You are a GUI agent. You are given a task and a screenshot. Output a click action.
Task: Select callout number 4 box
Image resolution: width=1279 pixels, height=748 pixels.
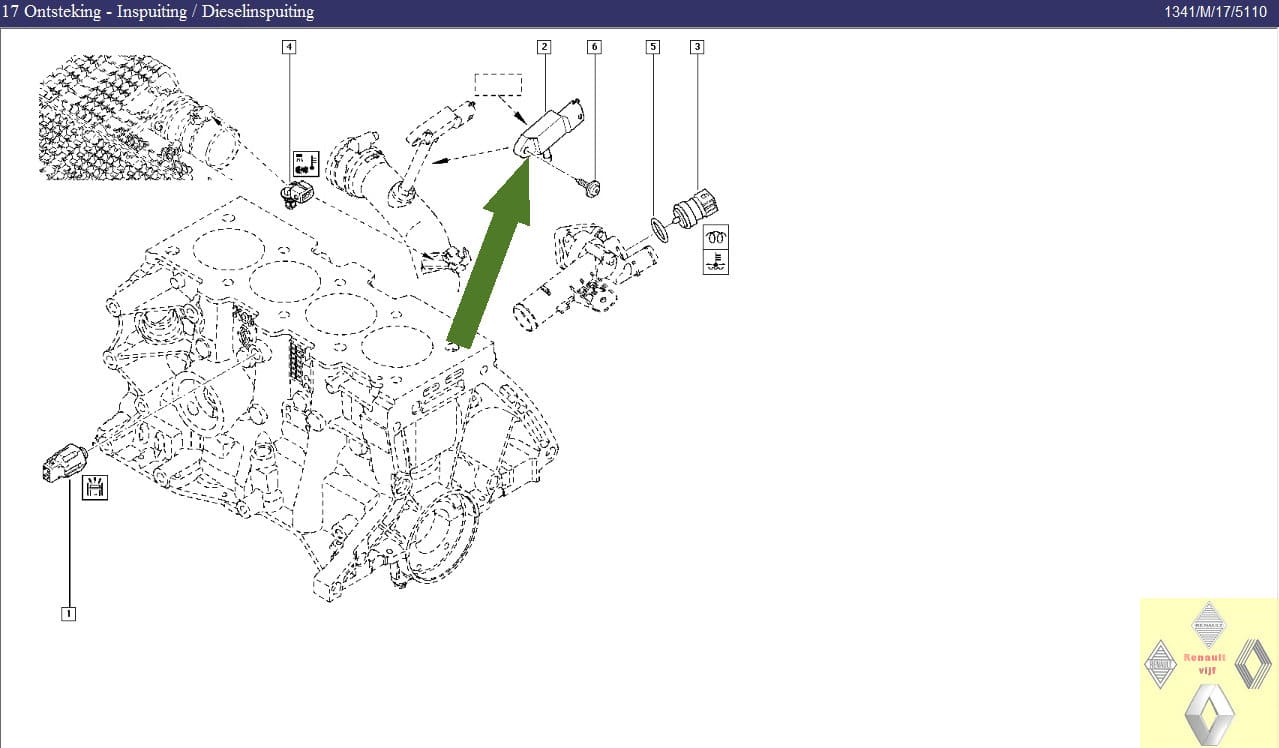tap(289, 46)
